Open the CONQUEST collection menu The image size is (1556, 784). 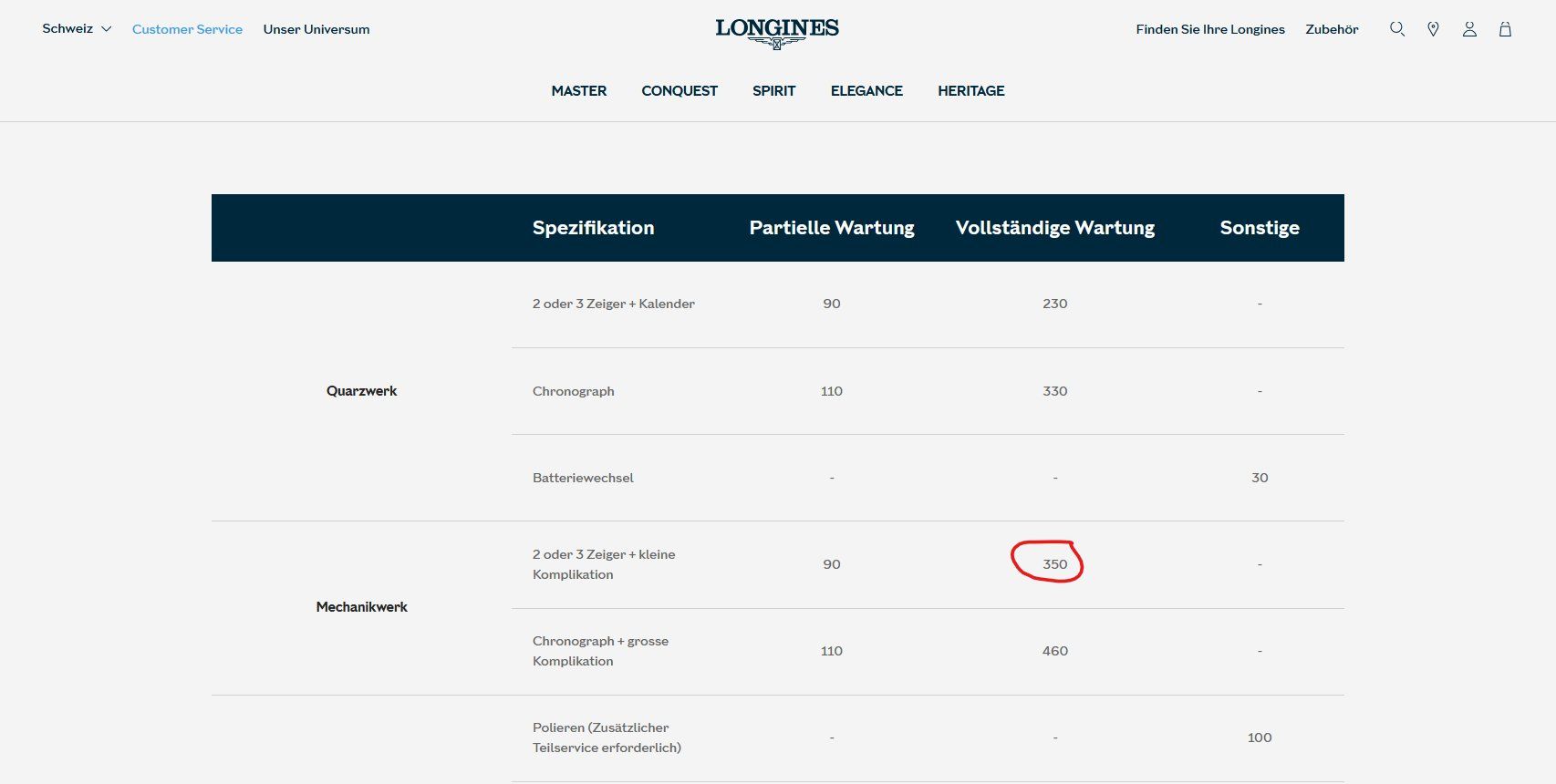click(679, 91)
